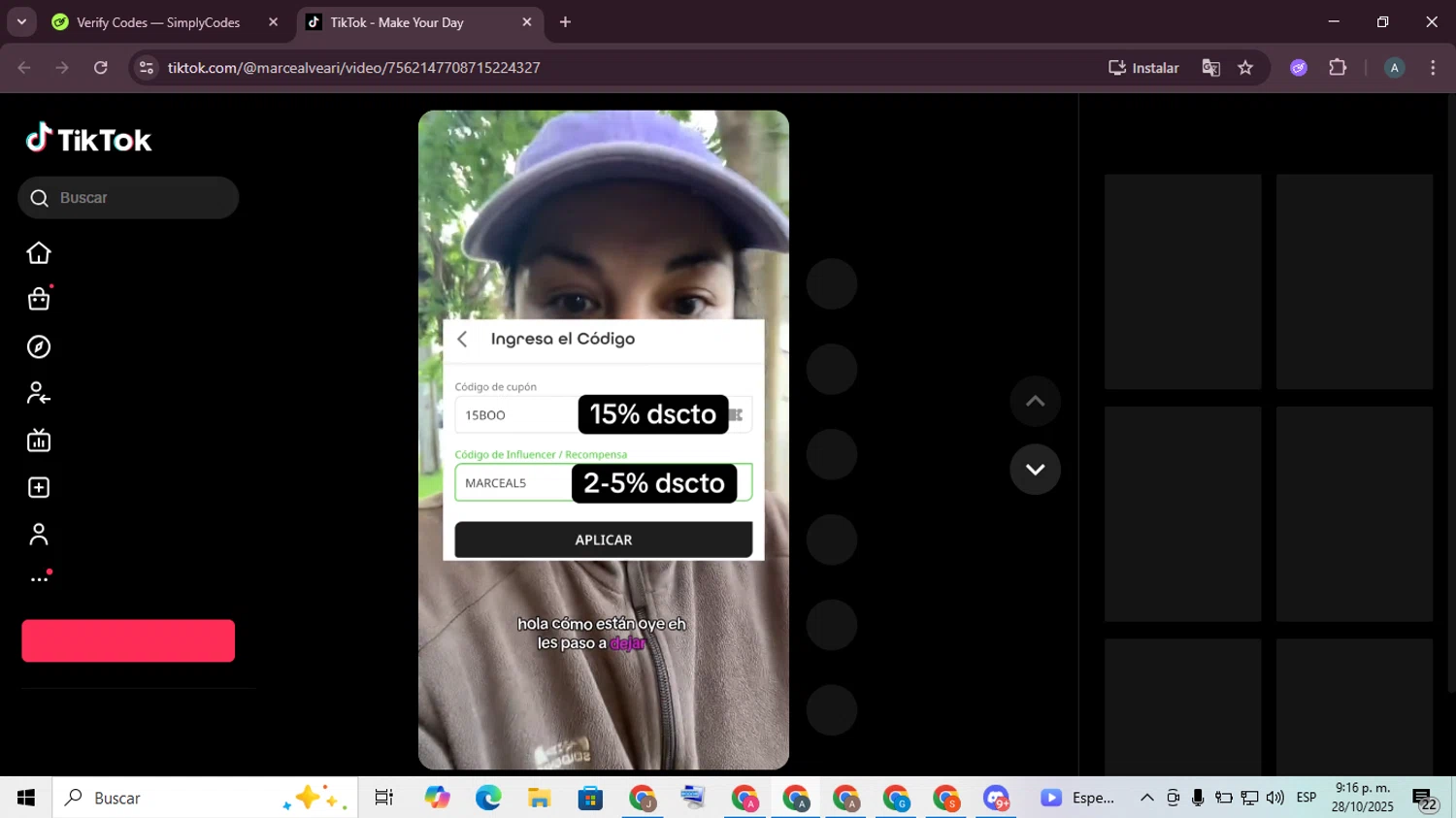Click the Windows taskbar Buscar search box

tap(205, 798)
